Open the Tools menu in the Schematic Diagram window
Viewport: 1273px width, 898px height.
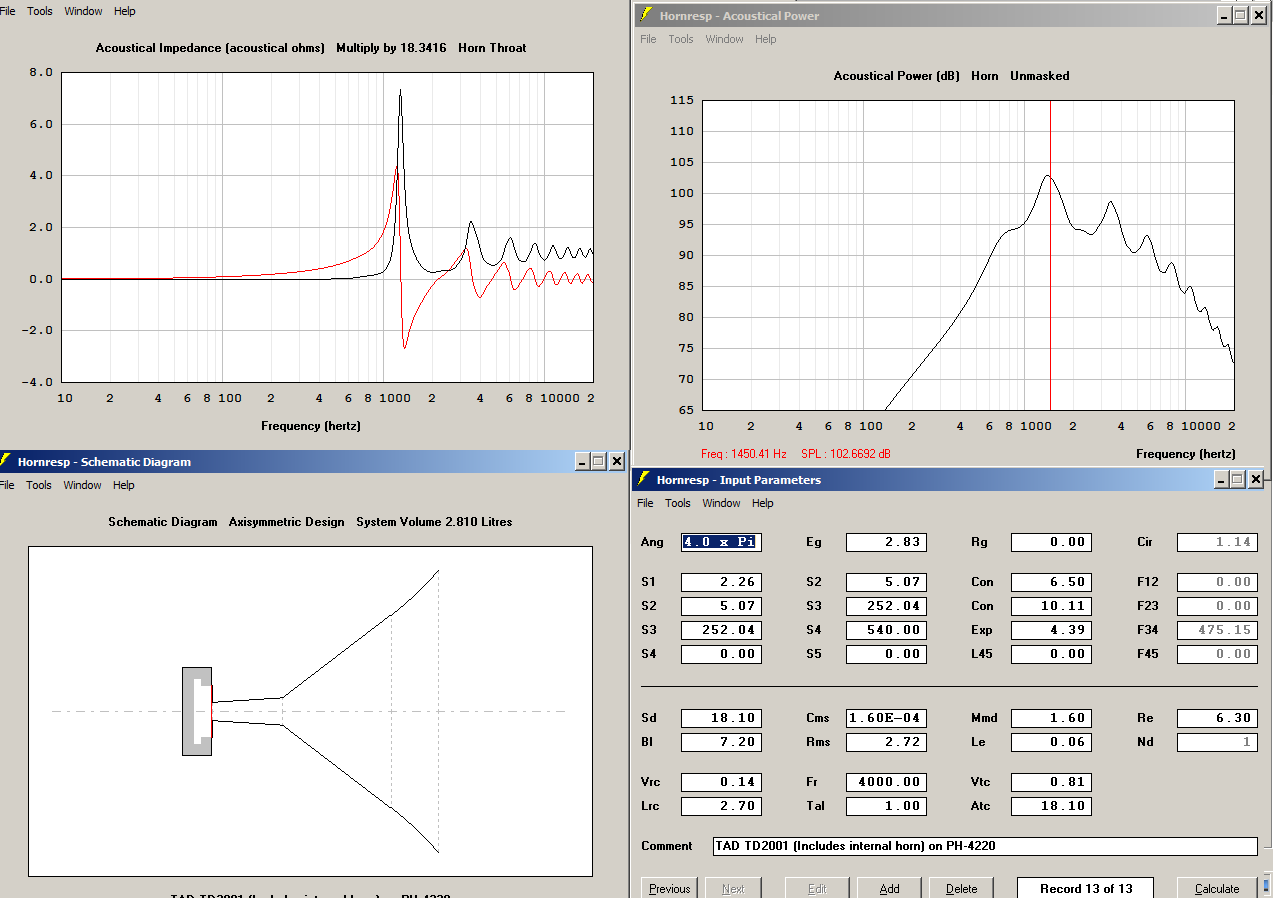pos(39,485)
